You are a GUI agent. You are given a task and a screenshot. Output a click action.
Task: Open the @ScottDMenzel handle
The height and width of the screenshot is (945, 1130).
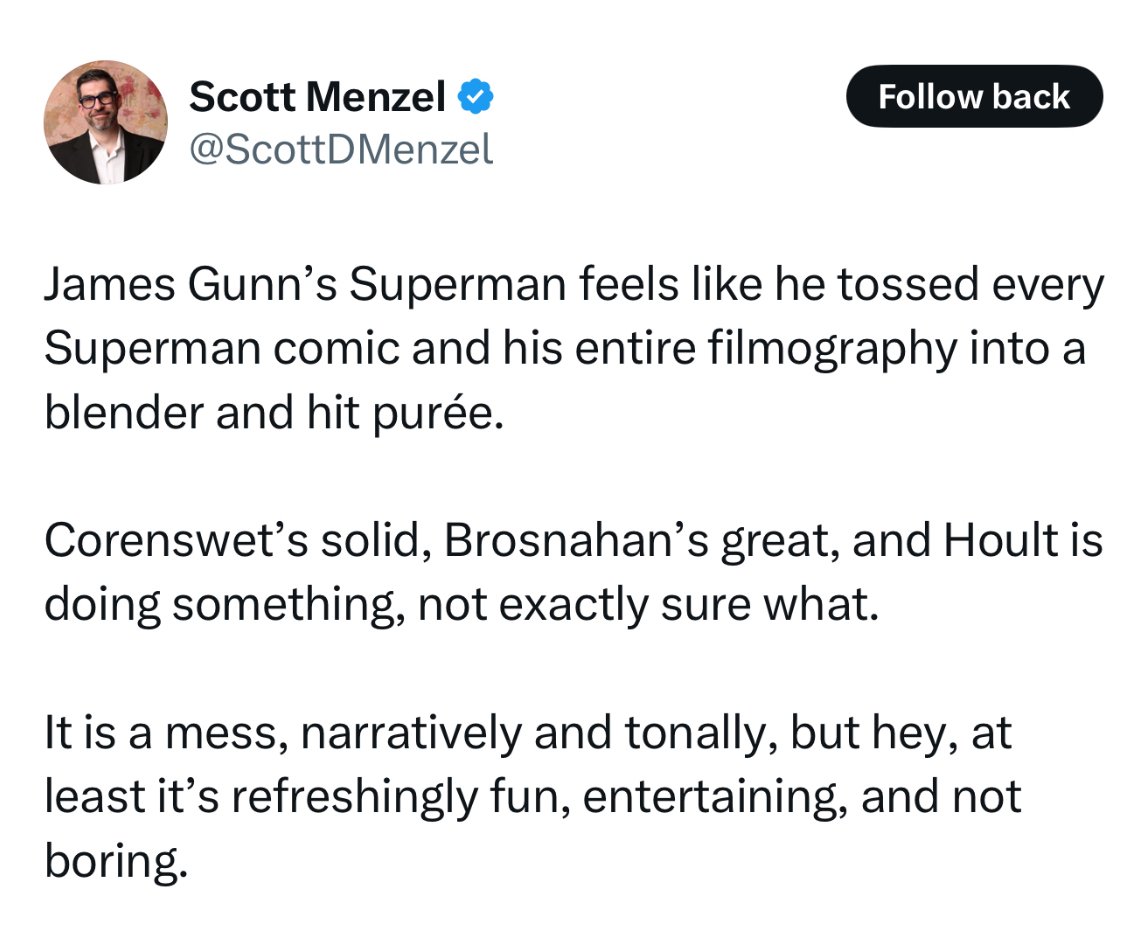click(341, 149)
